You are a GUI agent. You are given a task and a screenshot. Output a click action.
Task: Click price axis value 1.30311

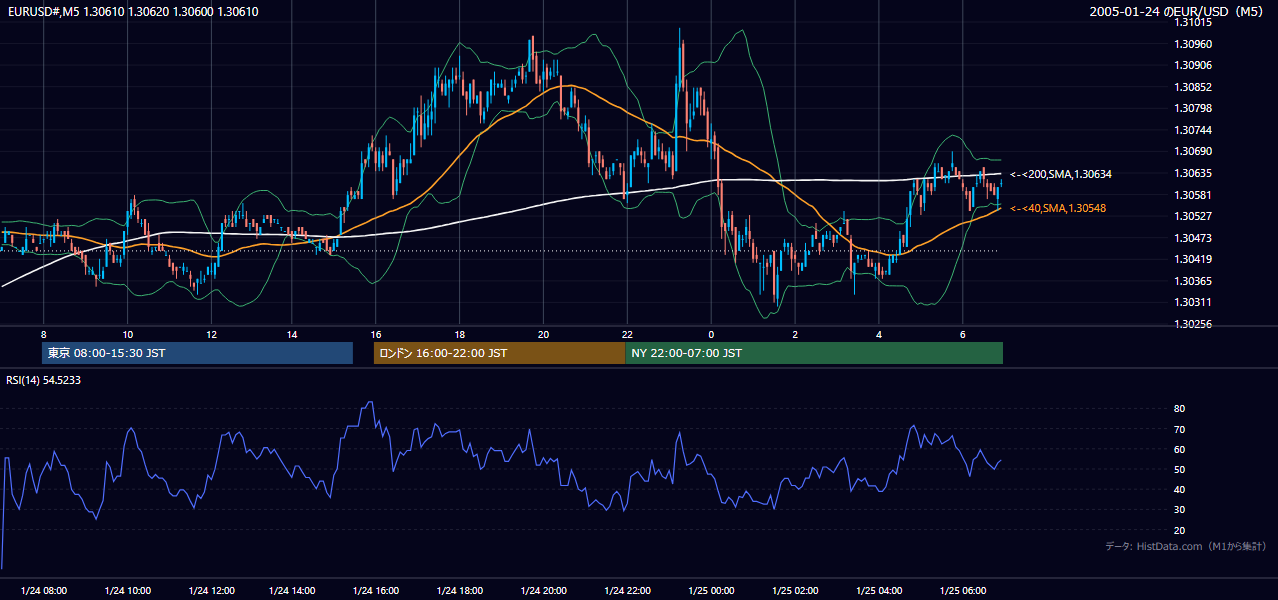[x=1193, y=302]
